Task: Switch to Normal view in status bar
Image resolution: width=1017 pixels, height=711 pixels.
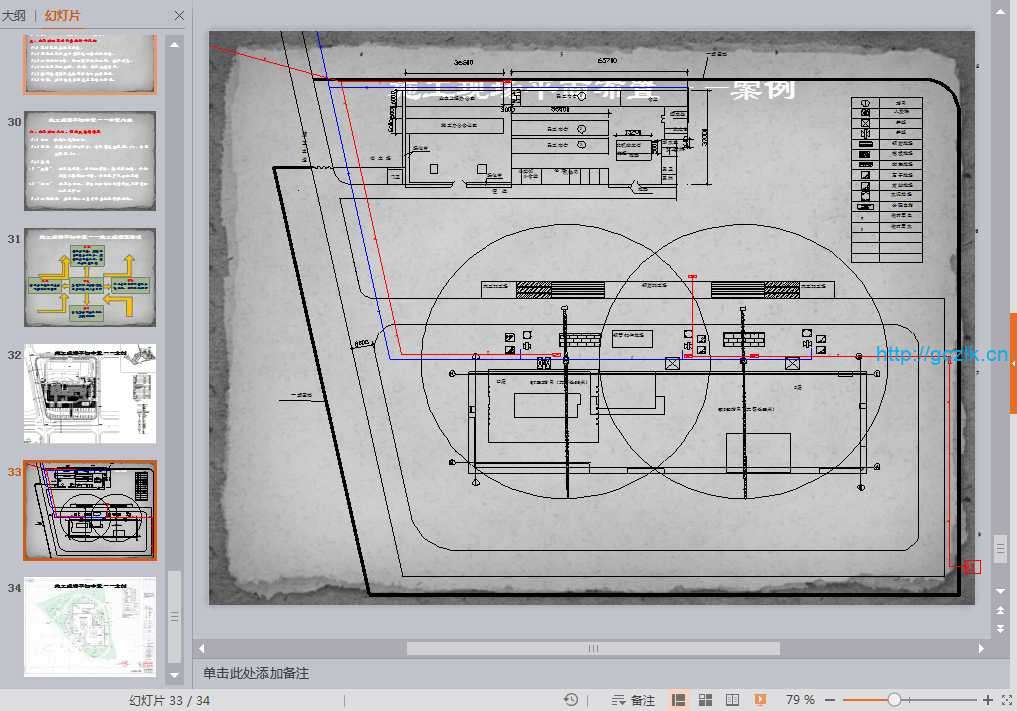Action: [x=678, y=700]
